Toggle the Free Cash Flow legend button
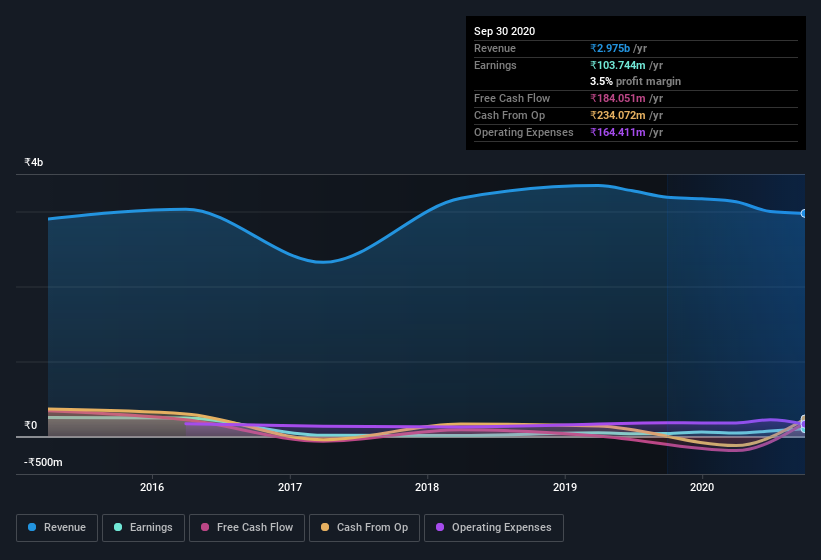This screenshot has width=821, height=560. pyautogui.click(x=247, y=528)
